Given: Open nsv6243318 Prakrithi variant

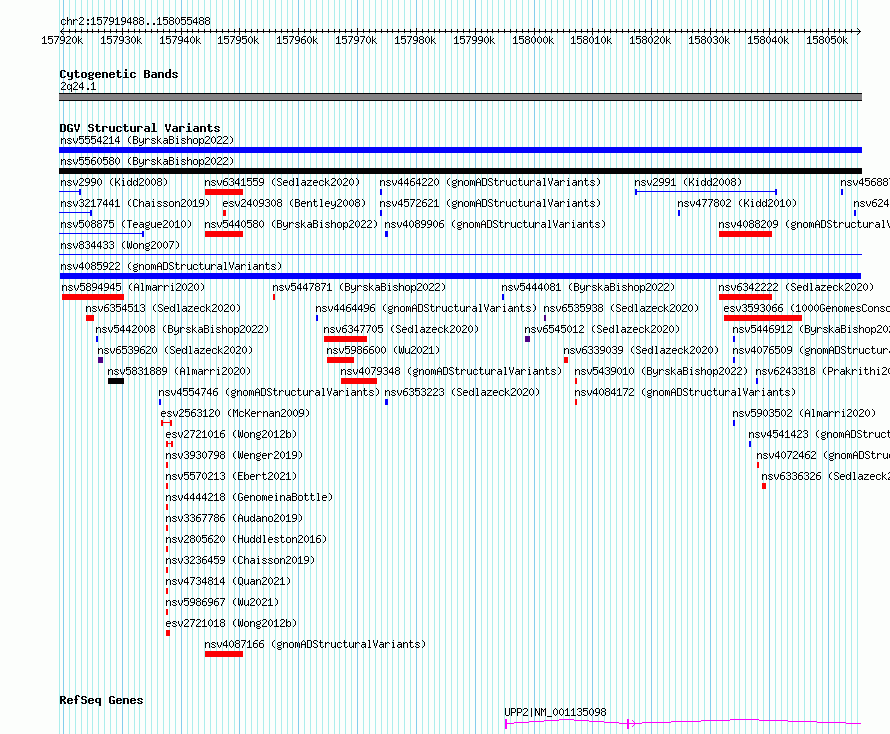Looking at the screenshot, I should click(x=822, y=371).
